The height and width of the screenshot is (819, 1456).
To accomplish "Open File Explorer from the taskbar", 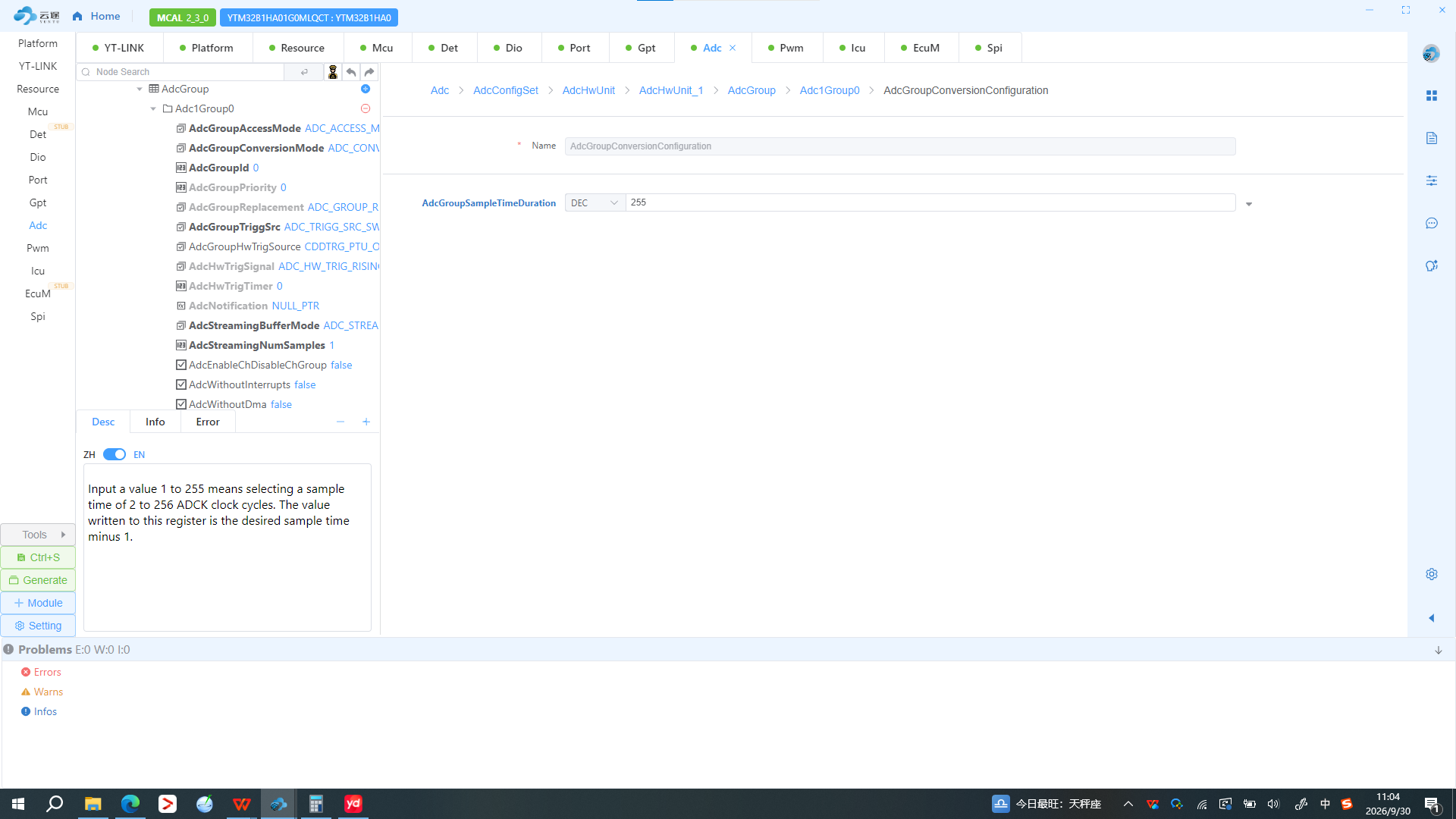I will tap(93, 804).
